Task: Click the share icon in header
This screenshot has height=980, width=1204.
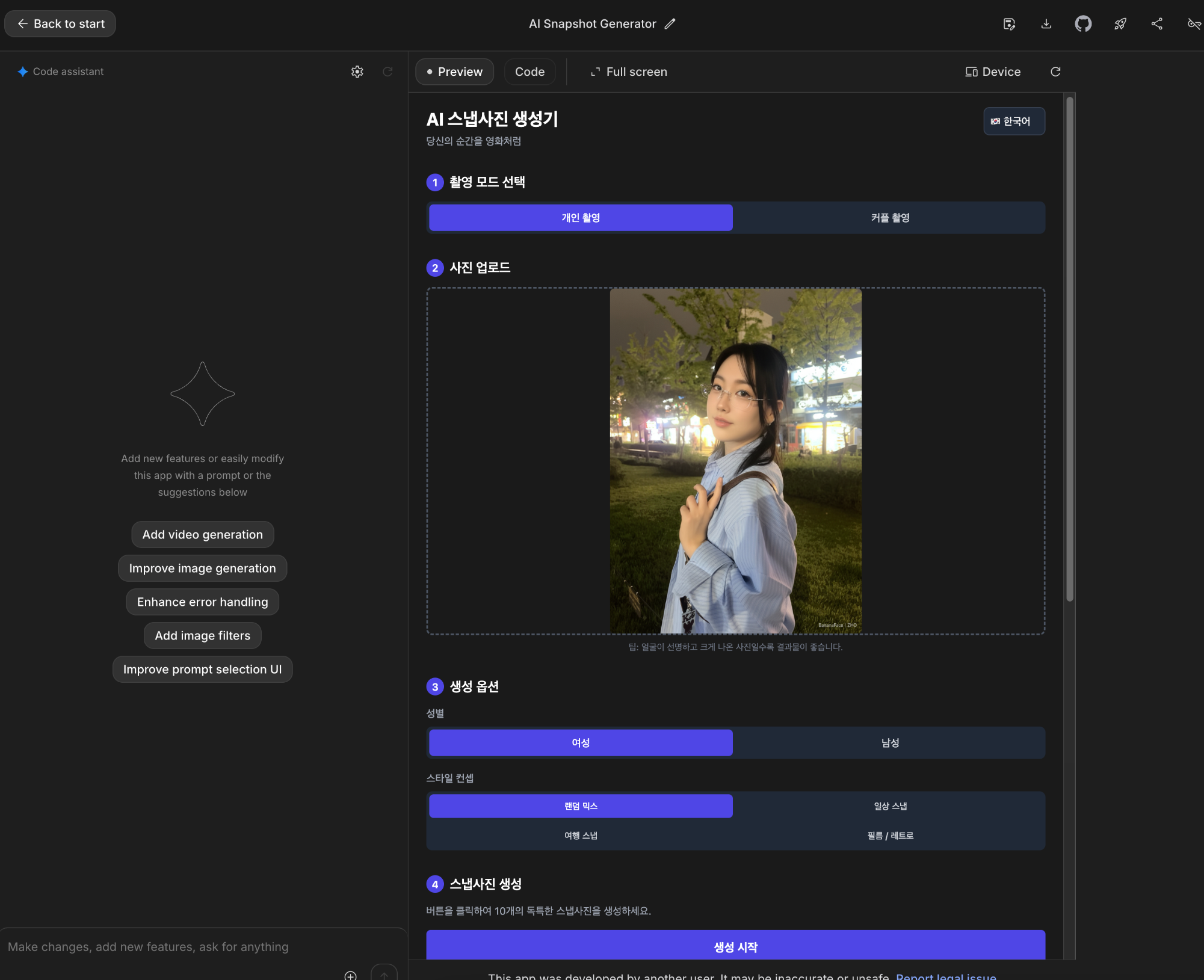Action: (1156, 24)
